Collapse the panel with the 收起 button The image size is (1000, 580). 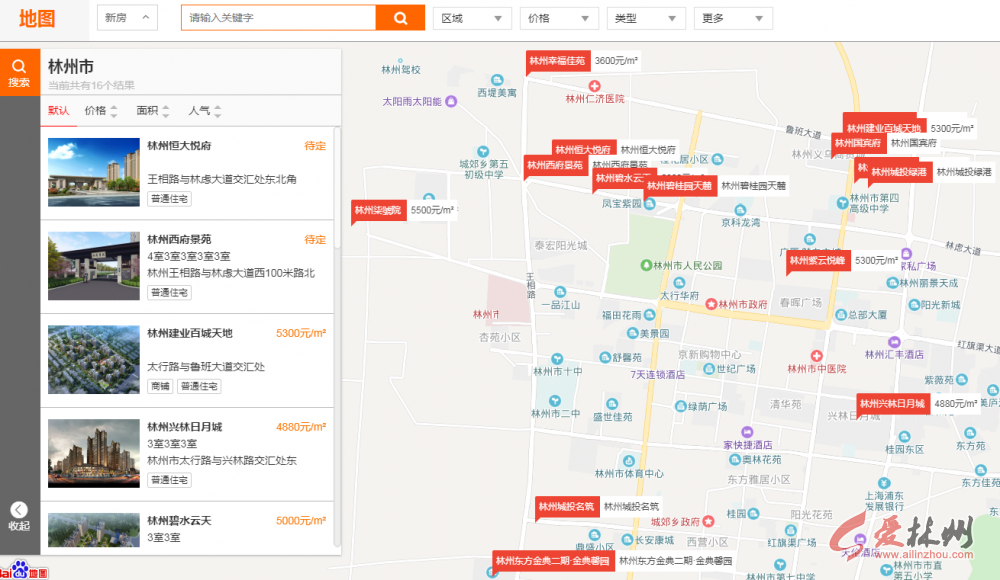[x=19, y=516]
